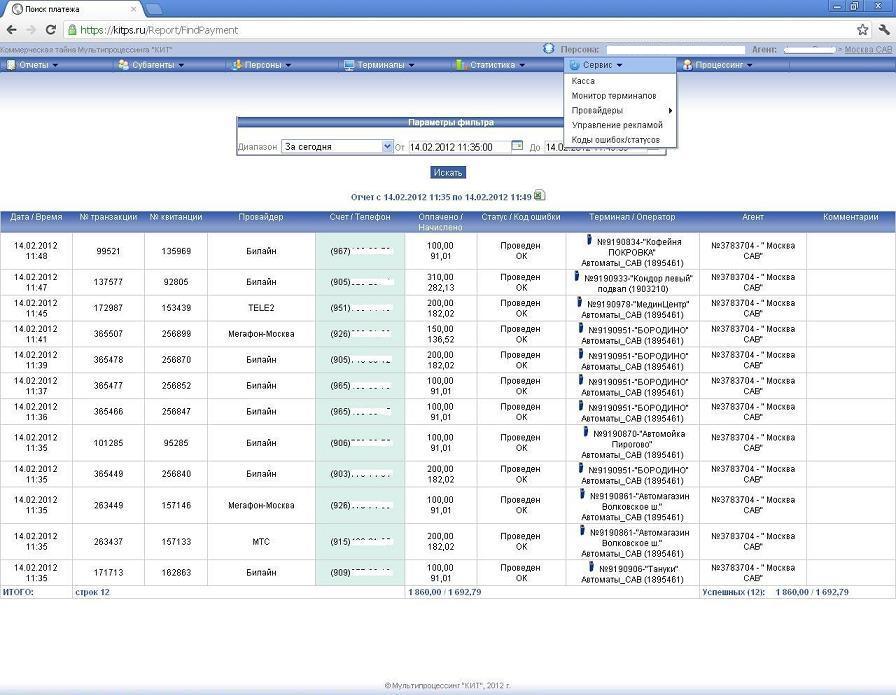Click the 'Успешных (12):' summary text
This screenshot has width=896, height=695.
point(733,592)
